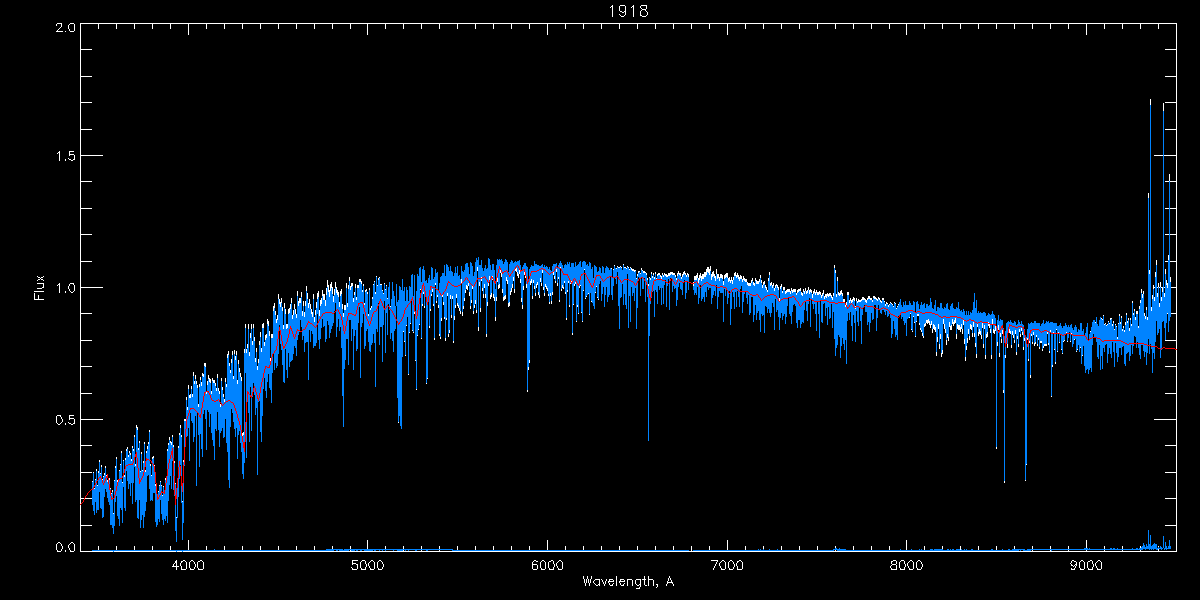Viewport: 1200px width, 600px height.
Task: Click the deep absorption line bottom near 6563 Å
Action: [648, 439]
